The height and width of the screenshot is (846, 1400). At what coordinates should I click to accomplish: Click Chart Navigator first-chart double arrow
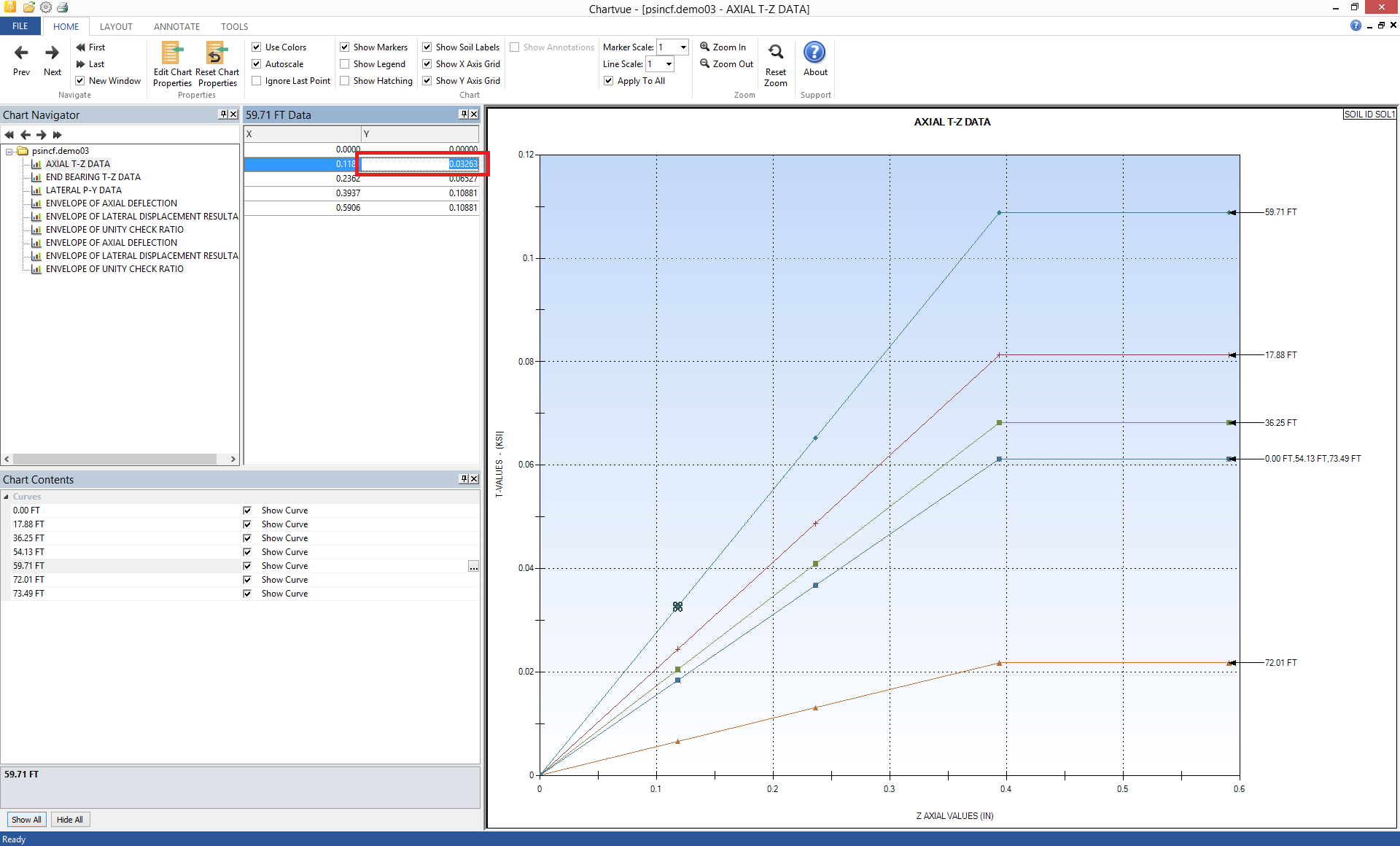tap(9, 135)
